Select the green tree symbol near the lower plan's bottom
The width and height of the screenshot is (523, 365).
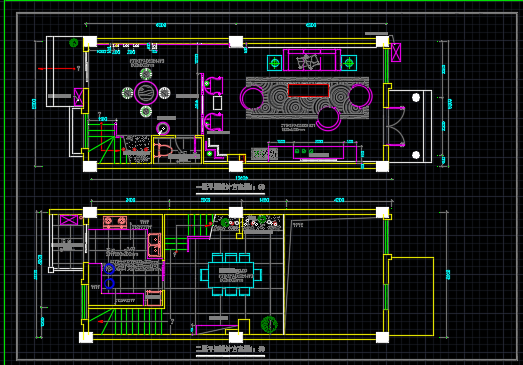pyautogui.click(x=269, y=324)
